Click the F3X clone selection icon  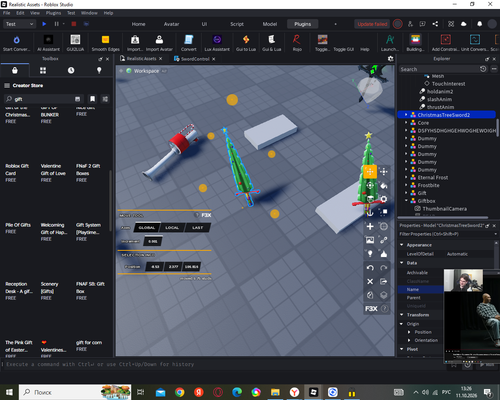click(x=370, y=295)
